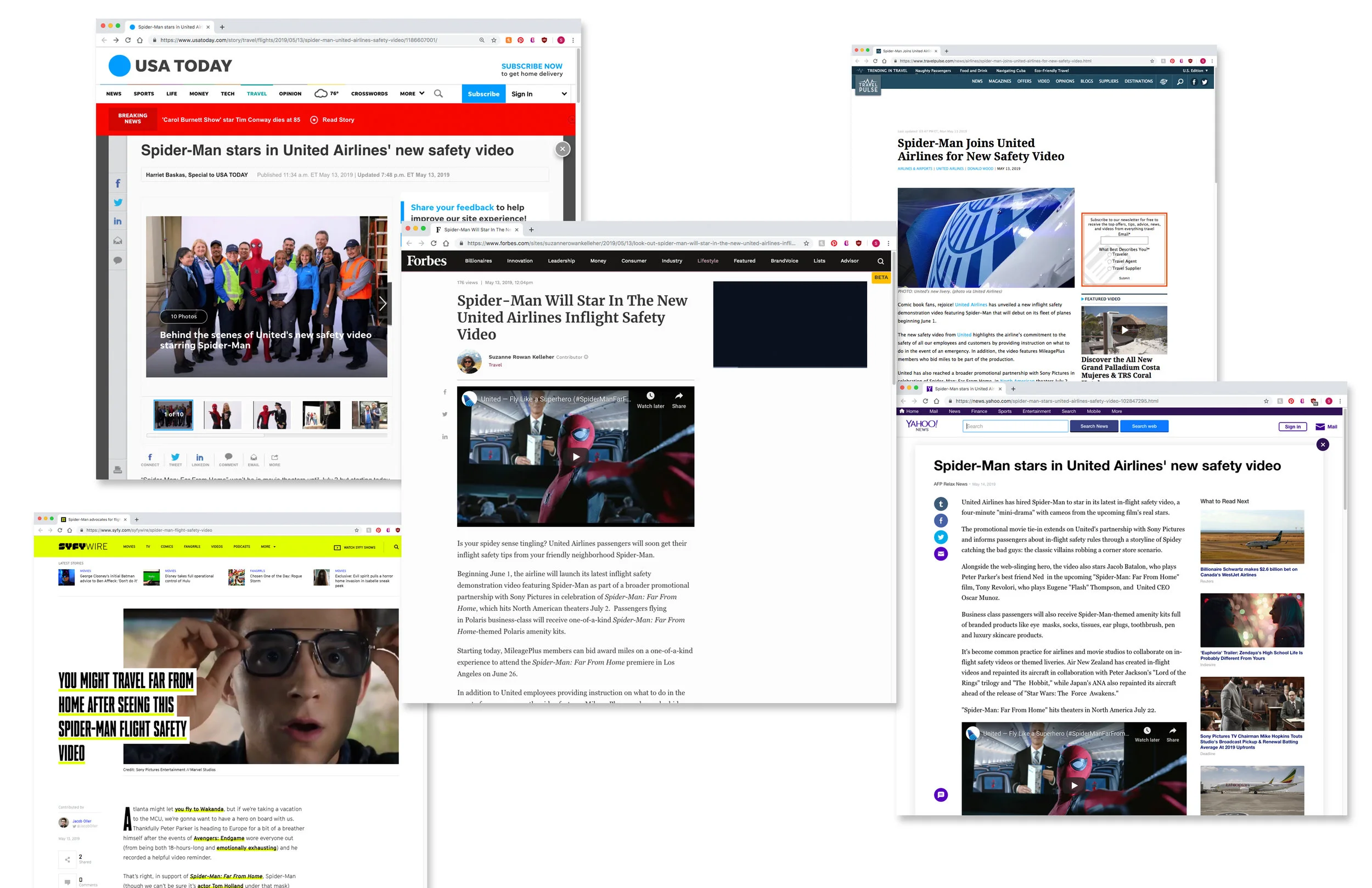The image size is (1372, 888).
Task: Select the Travel Agent radio button
Action: (1109, 261)
